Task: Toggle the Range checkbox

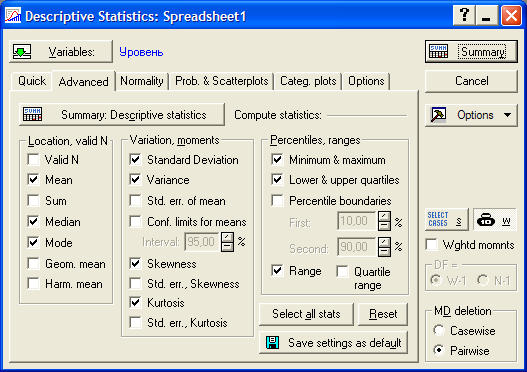Action: (277, 271)
